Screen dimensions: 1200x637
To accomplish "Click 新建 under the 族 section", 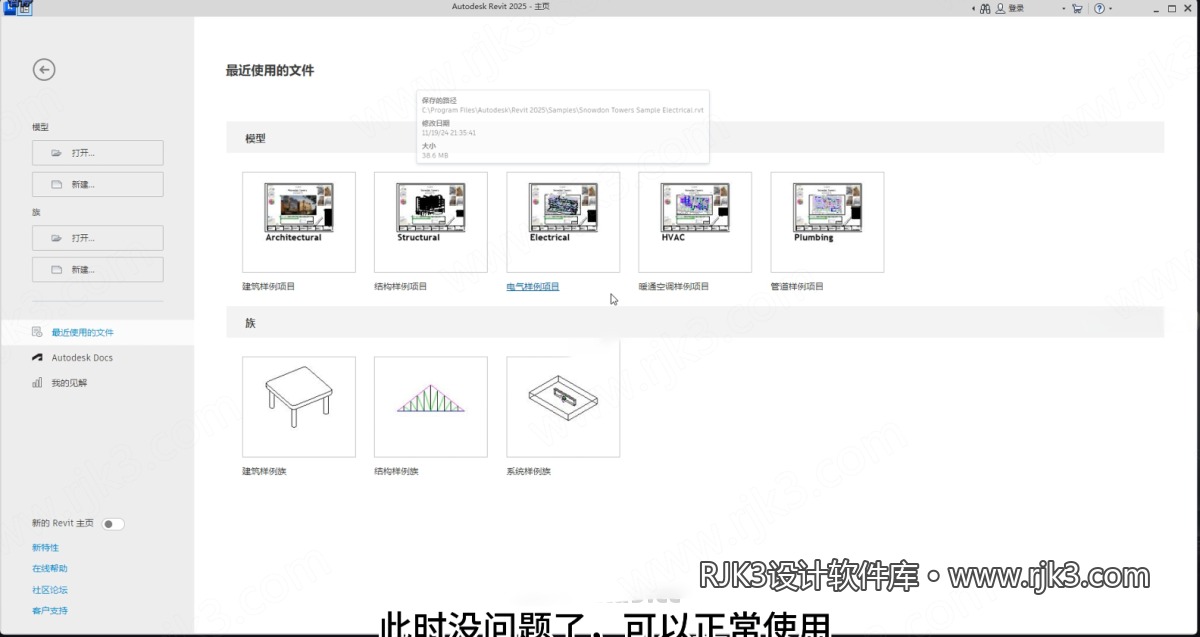I will pos(98,270).
